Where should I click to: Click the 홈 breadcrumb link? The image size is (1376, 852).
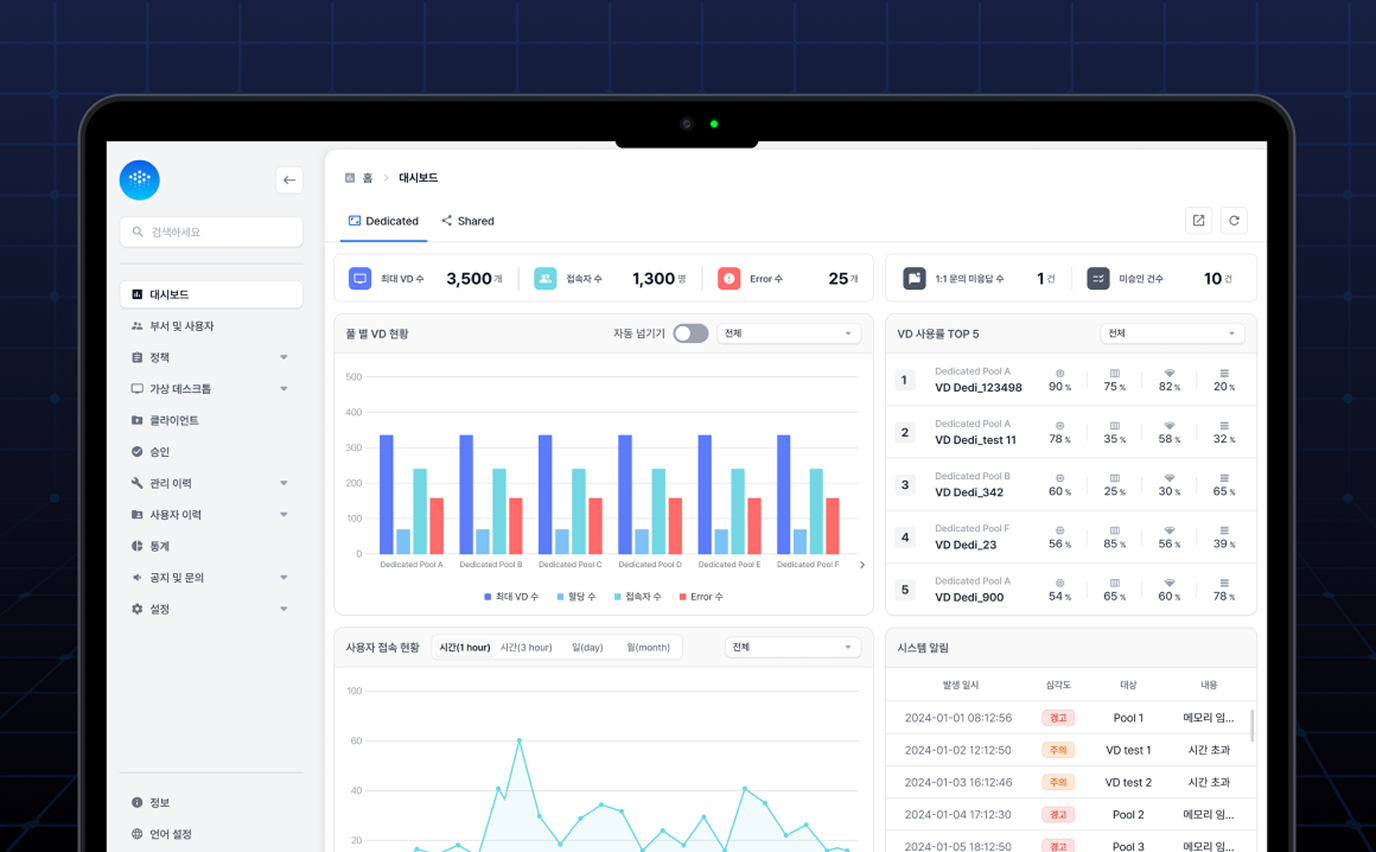(367, 178)
